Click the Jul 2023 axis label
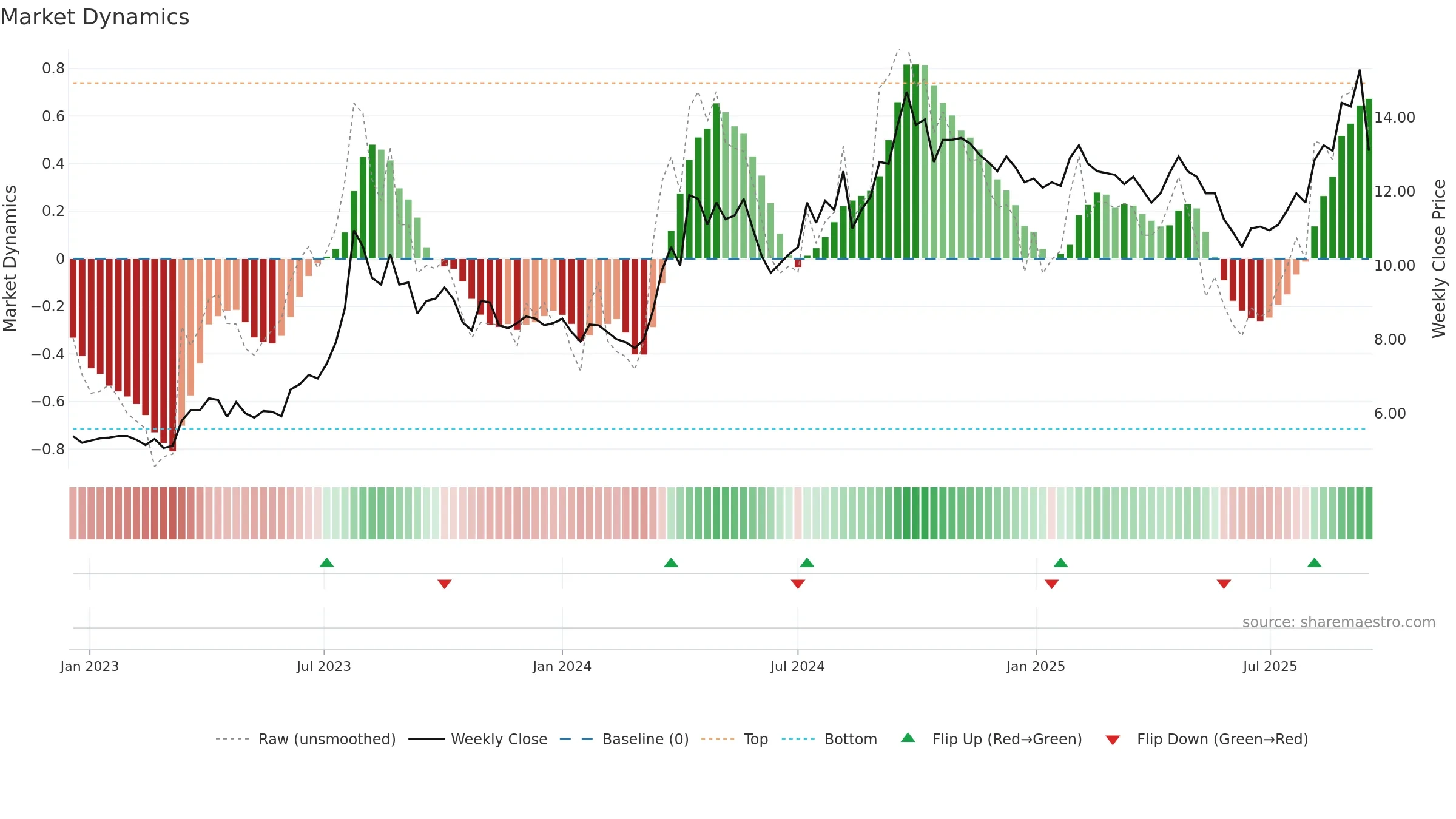Screen dimensions: 1456x819 click(324, 666)
